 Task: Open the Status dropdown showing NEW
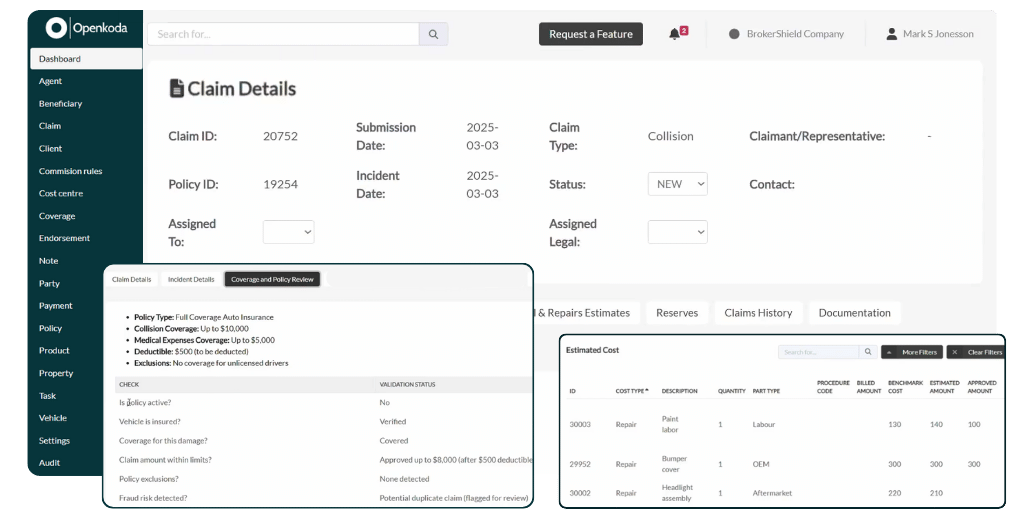point(677,184)
